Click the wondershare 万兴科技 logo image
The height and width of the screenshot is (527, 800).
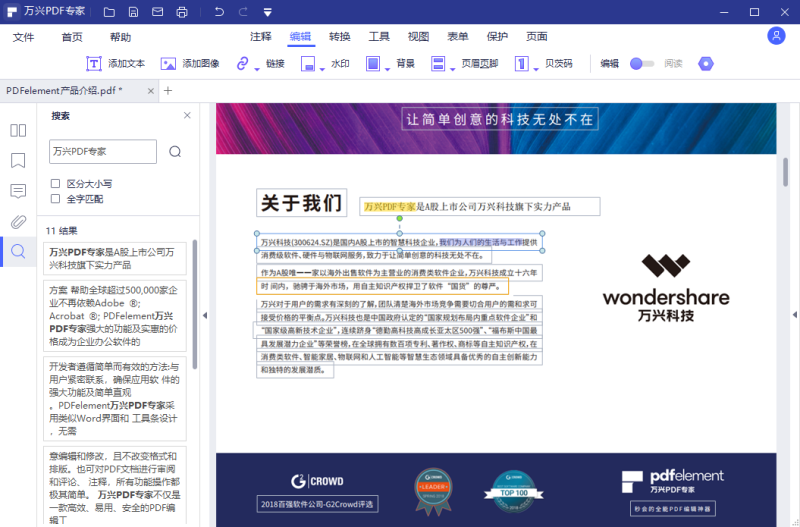pos(666,288)
